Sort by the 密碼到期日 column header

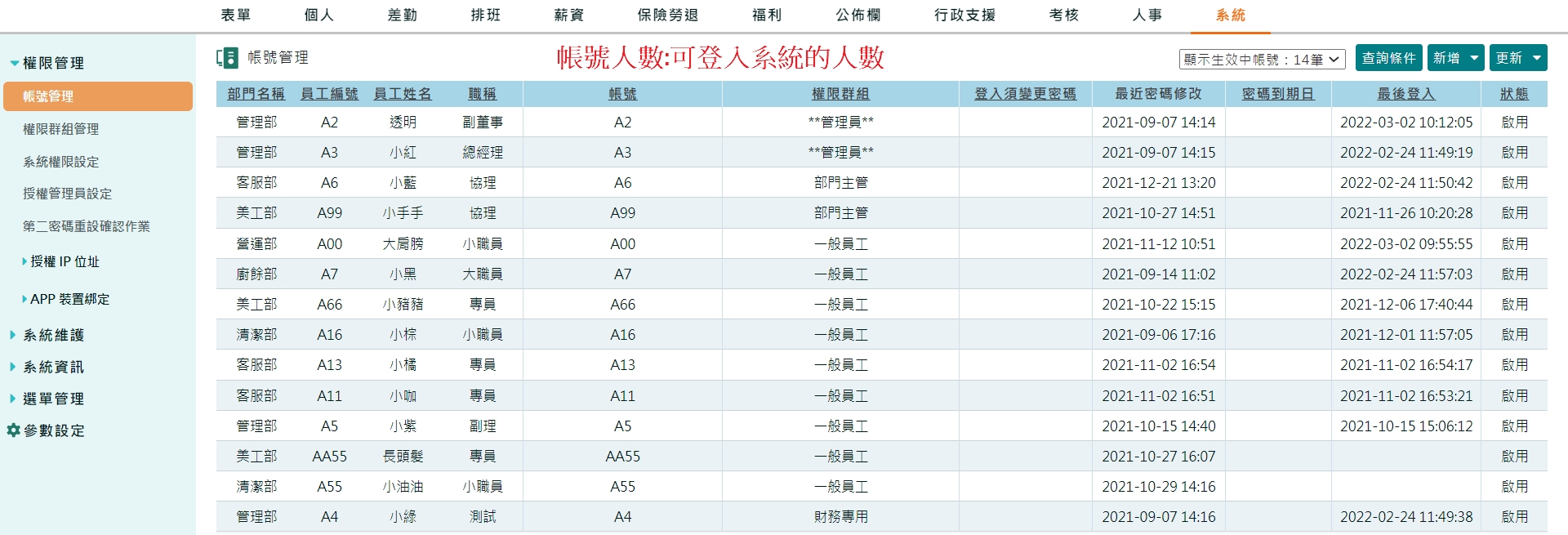click(1278, 94)
